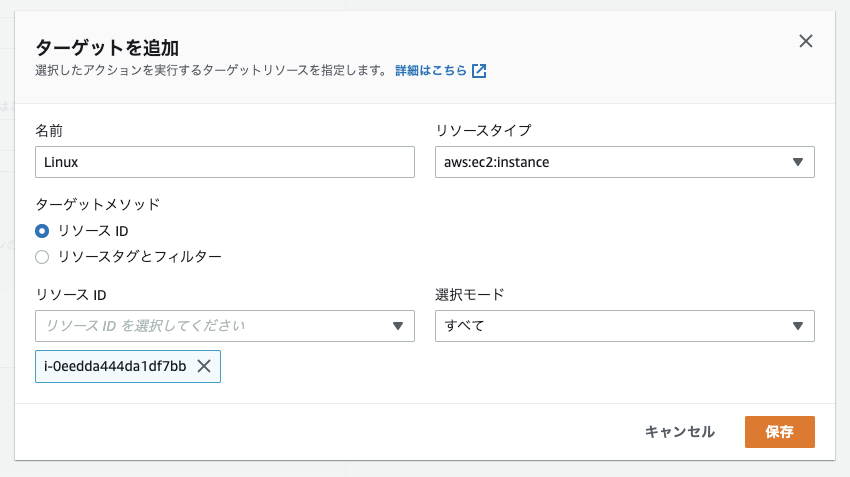Click the 名前 field containing Linux
This screenshot has width=850, height=477.
pos(225,162)
